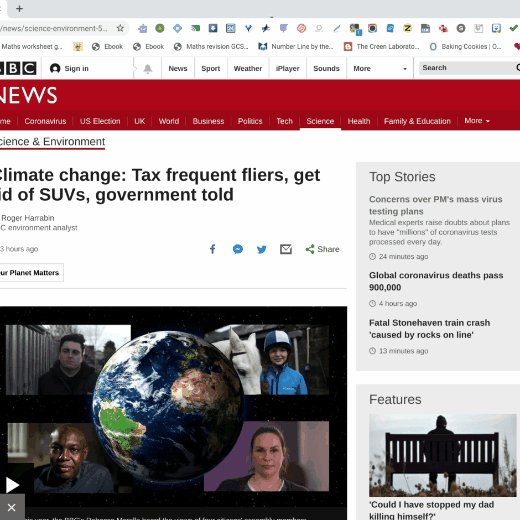Open the Our Planet Matters tag

[31, 273]
